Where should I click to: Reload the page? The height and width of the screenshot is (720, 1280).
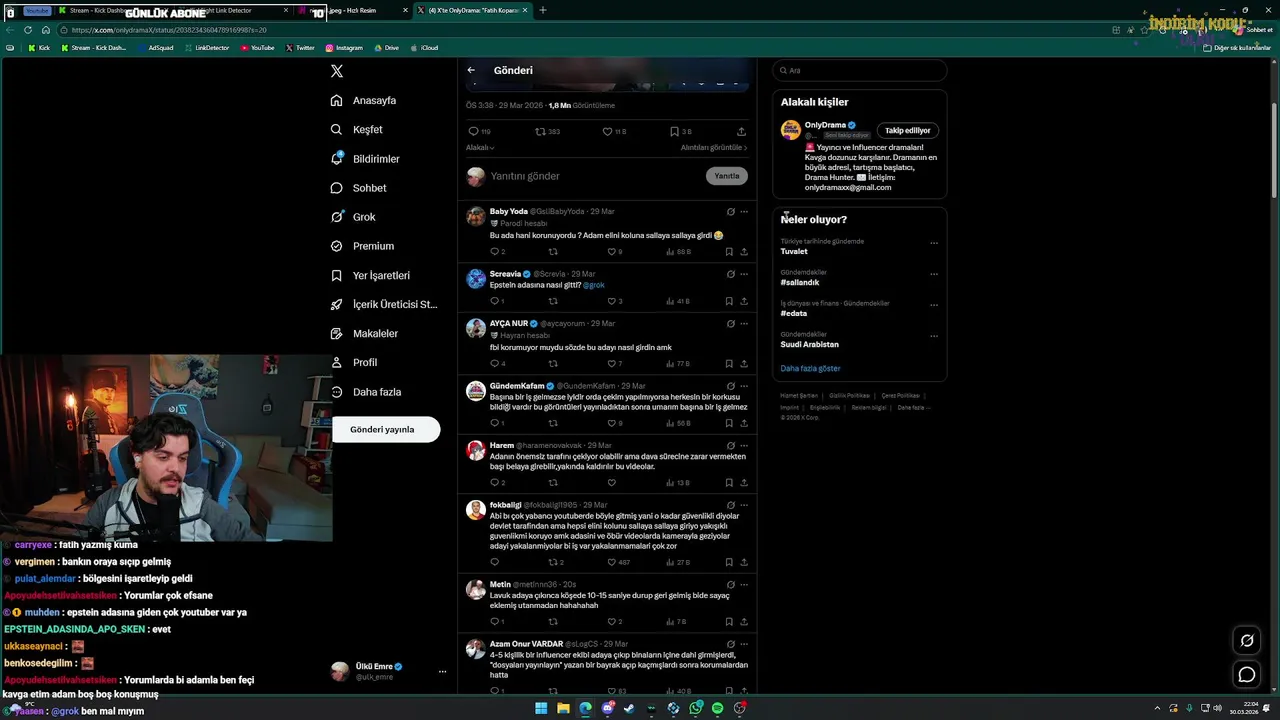click(28, 30)
